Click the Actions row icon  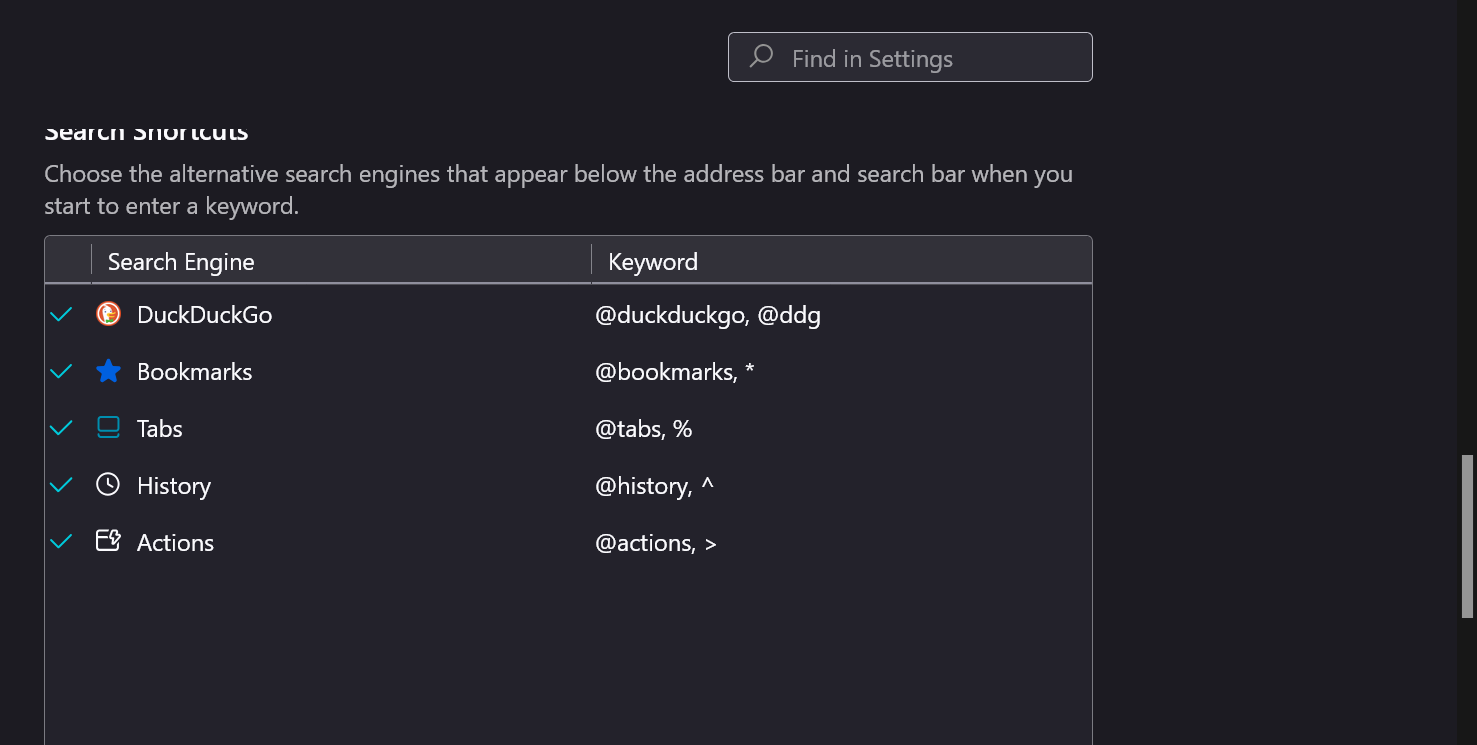108,542
